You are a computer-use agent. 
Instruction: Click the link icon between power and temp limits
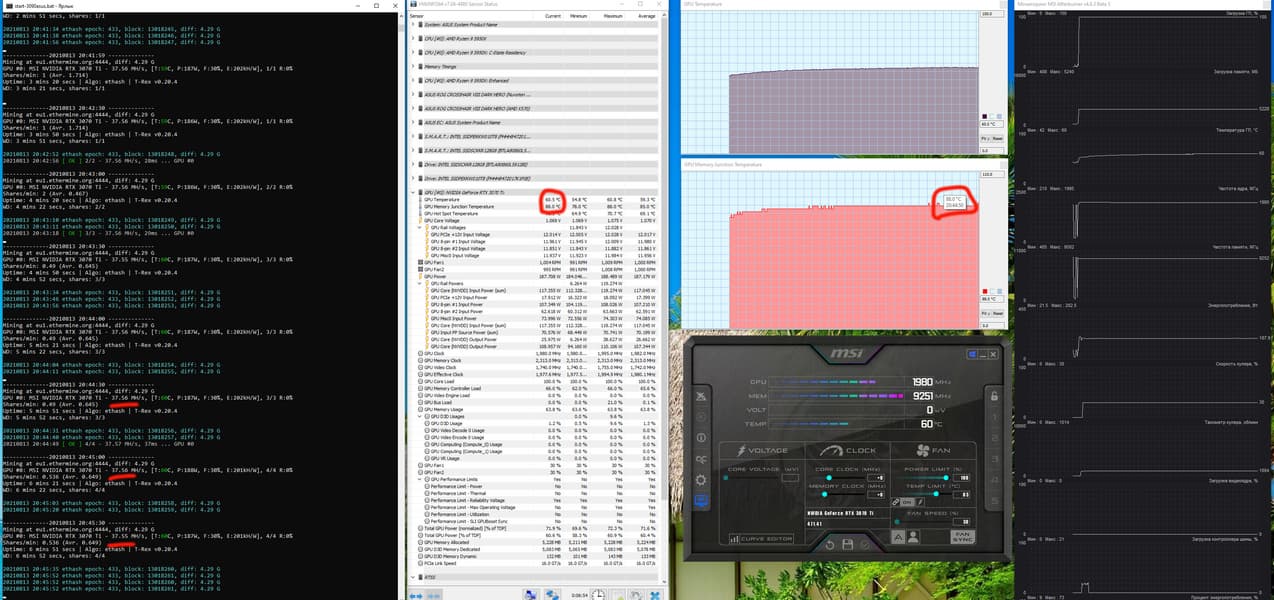coord(896,502)
